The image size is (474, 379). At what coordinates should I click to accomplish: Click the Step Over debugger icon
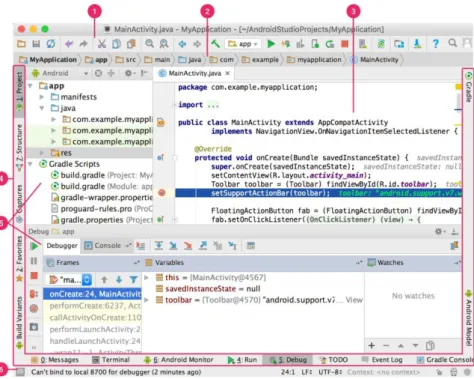pos(159,246)
